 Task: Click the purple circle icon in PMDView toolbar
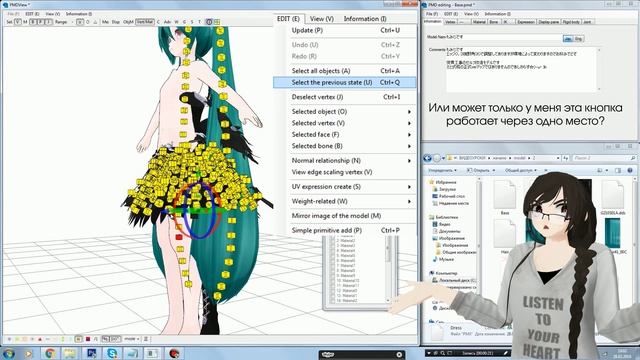point(209,22)
